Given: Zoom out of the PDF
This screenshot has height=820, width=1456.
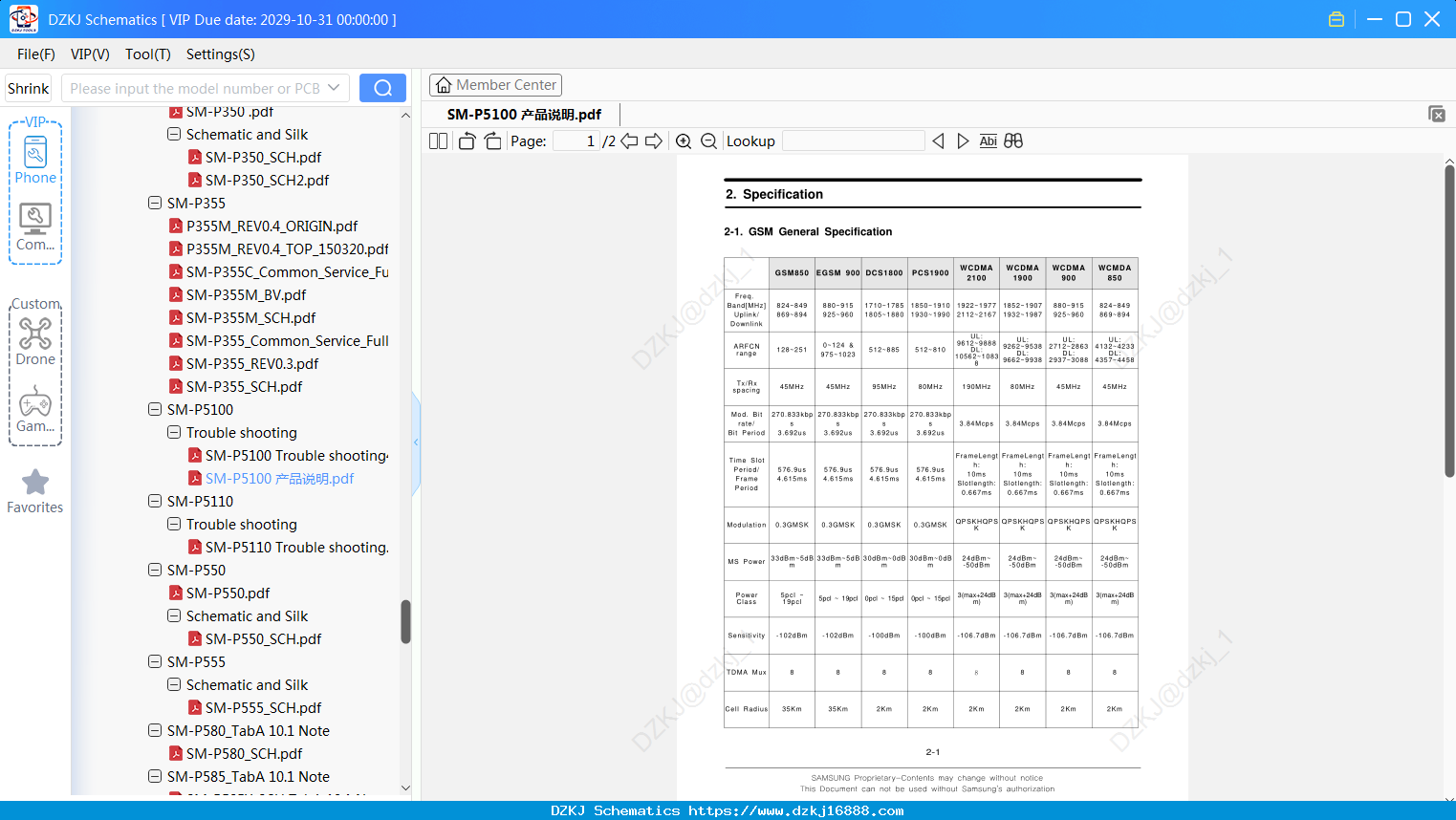Looking at the screenshot, I should [708, 141].
